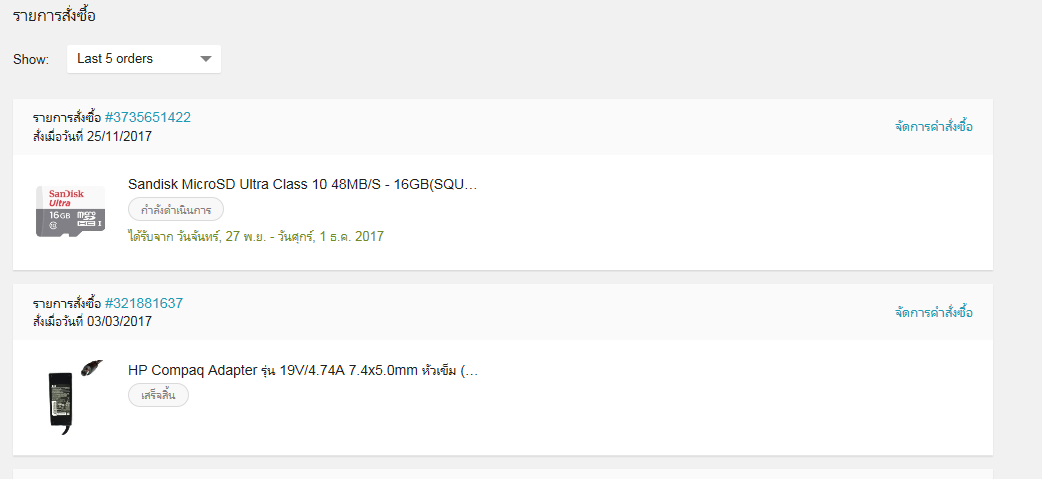Viewport: 1042px width, 479px height.
Task: Click the SanDisk Ultra 16GB card image
Action: coord(70,211)
